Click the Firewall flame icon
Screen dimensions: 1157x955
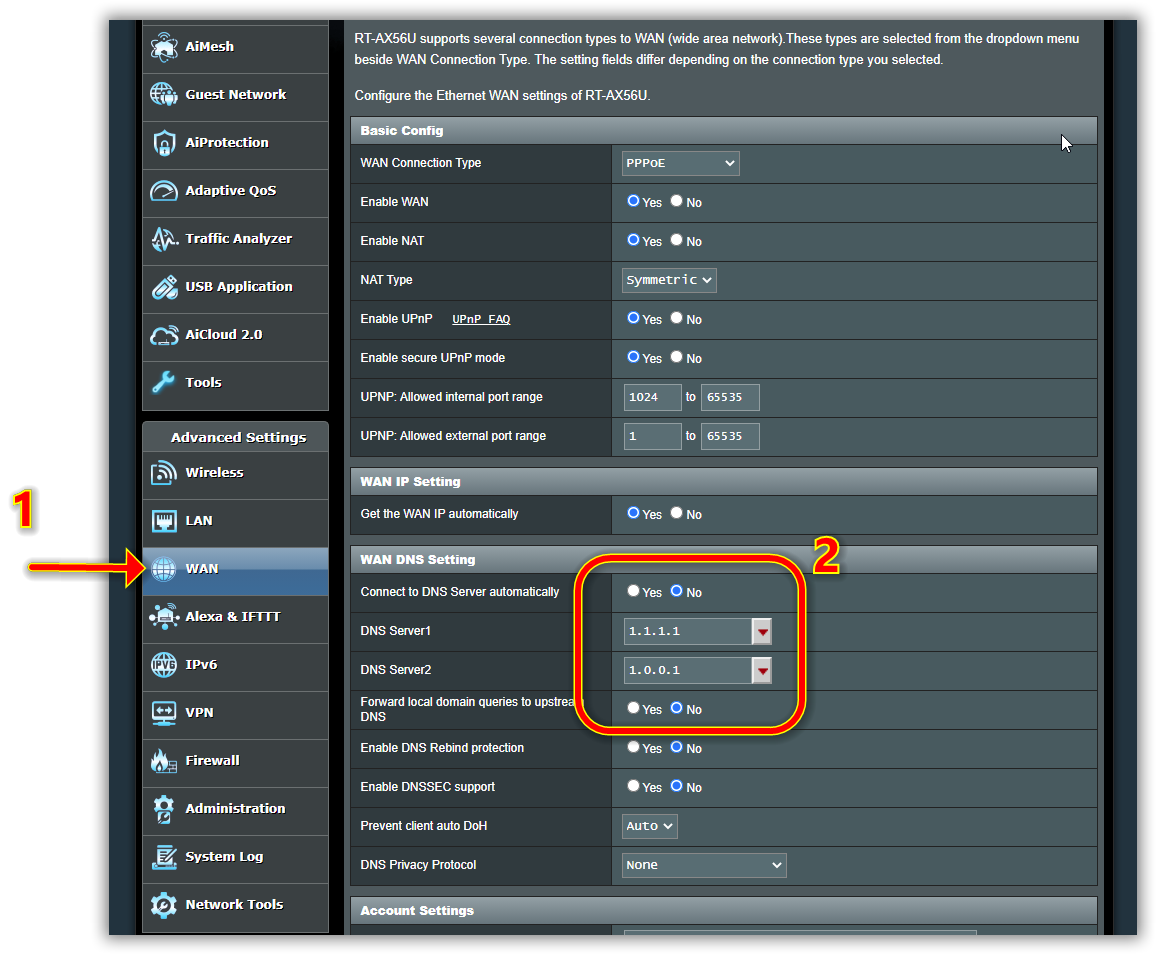164,761
